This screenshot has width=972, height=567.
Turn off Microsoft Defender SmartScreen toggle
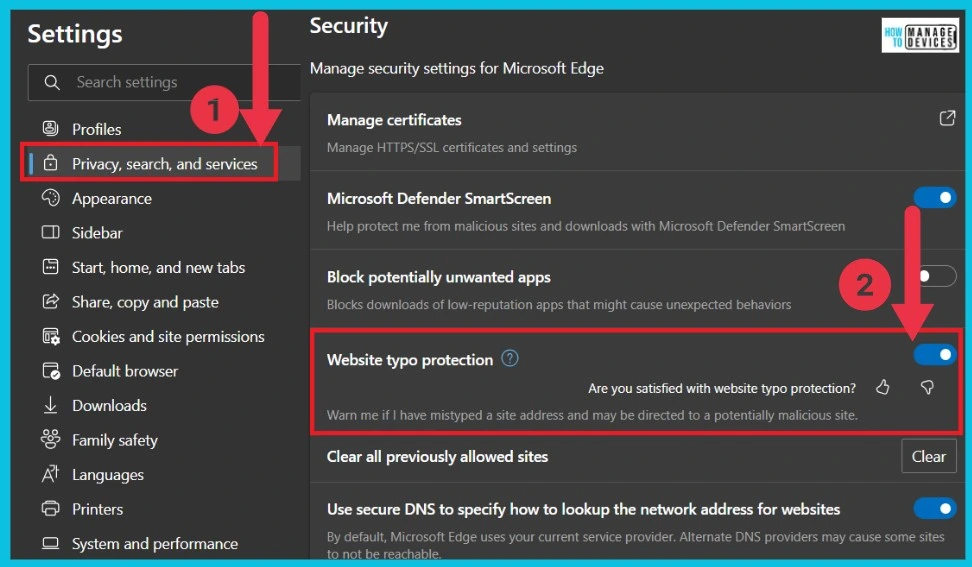[x=935, y=198]
